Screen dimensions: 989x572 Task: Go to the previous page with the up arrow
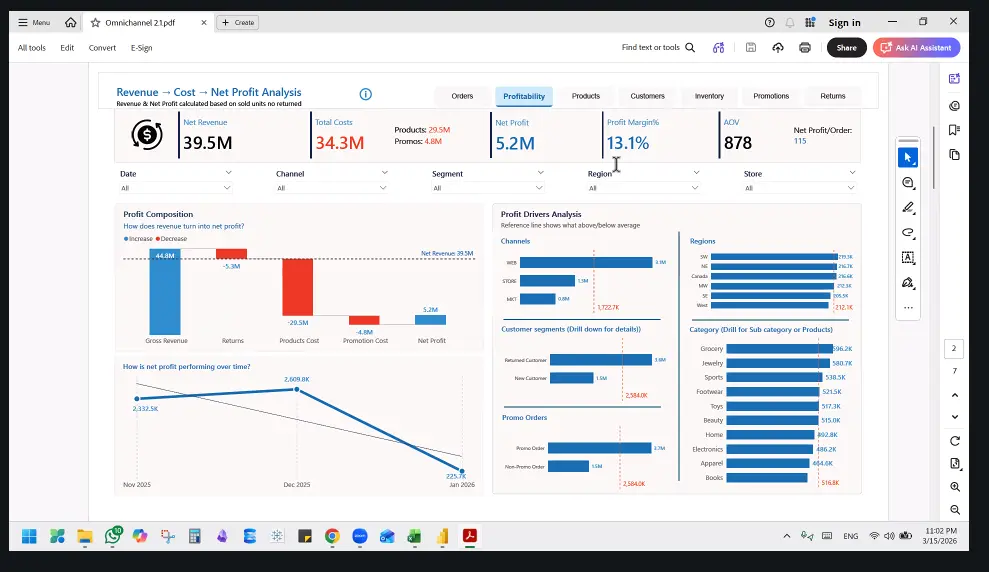pyautogui.click(x=954, y=395)
